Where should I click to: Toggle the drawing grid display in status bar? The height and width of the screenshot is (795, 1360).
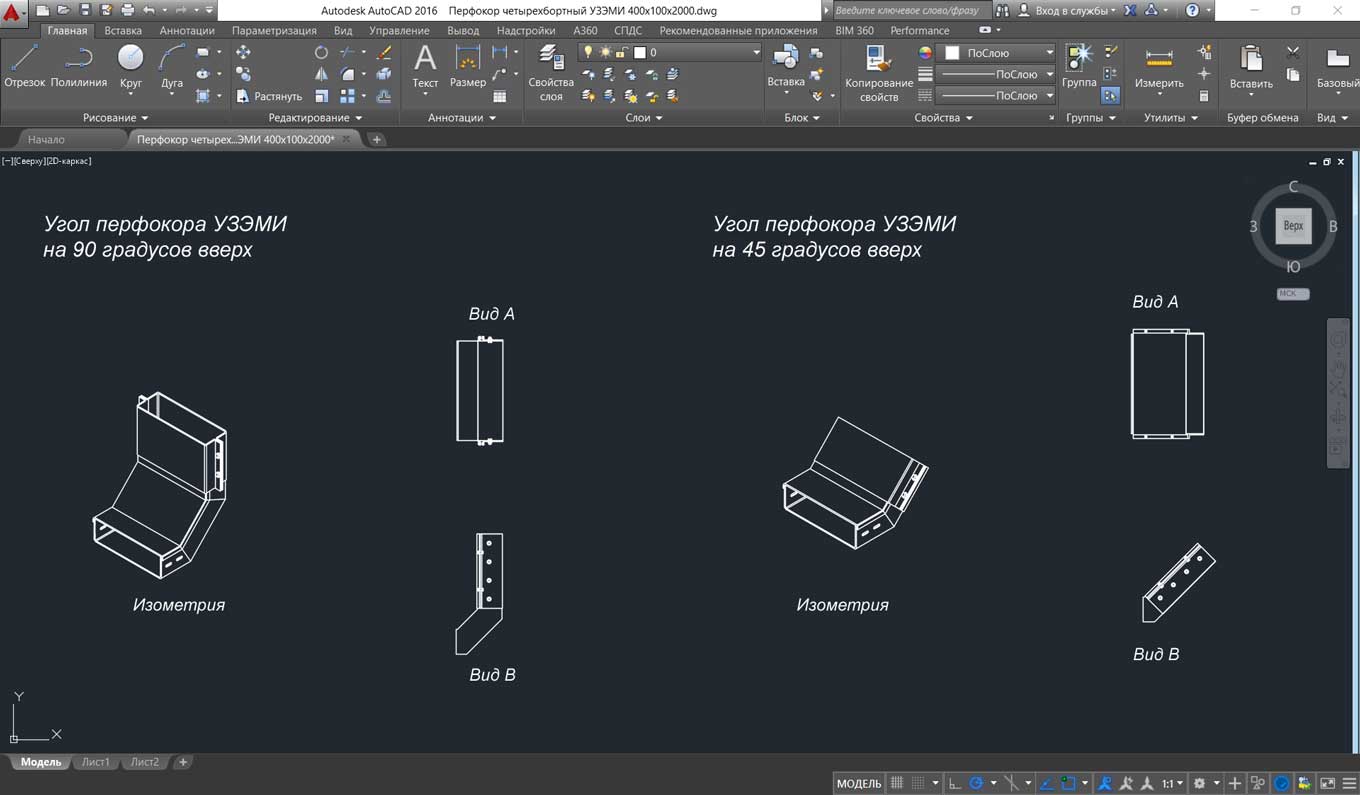tap(897, 783)
